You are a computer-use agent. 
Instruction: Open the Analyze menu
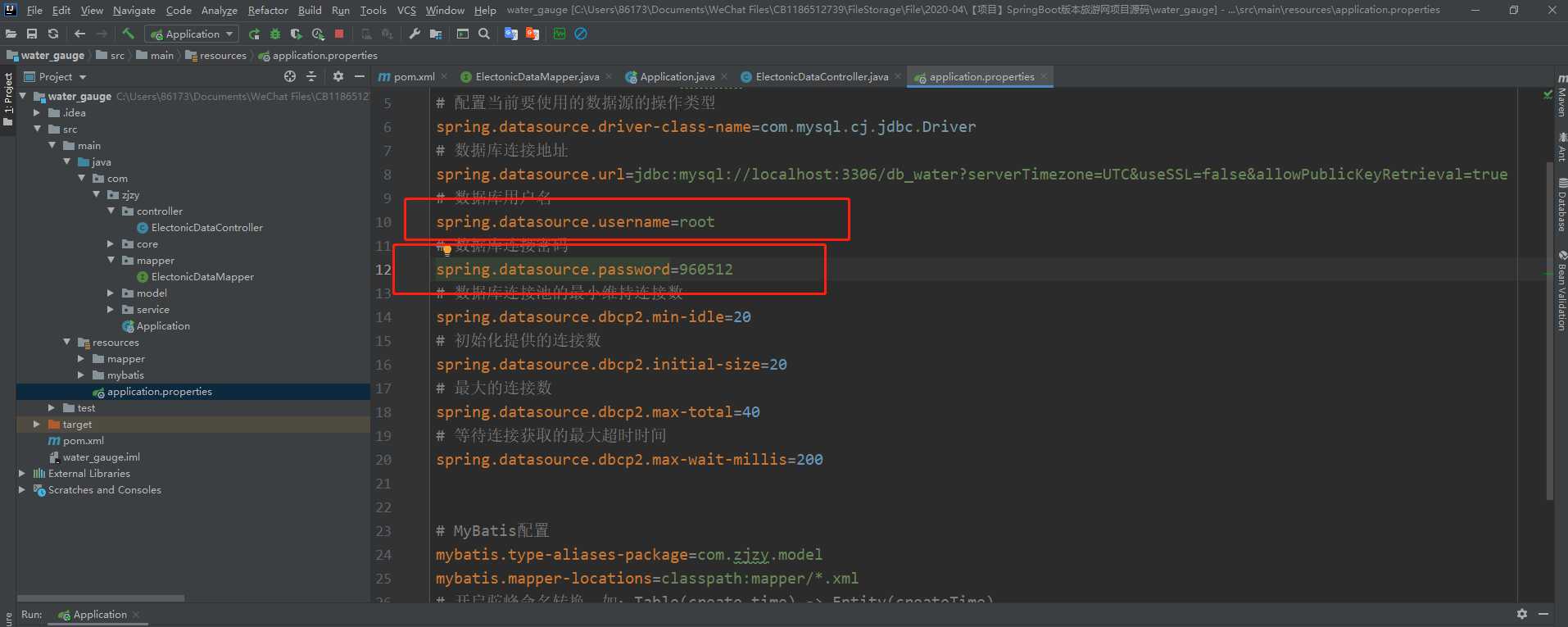219,10
